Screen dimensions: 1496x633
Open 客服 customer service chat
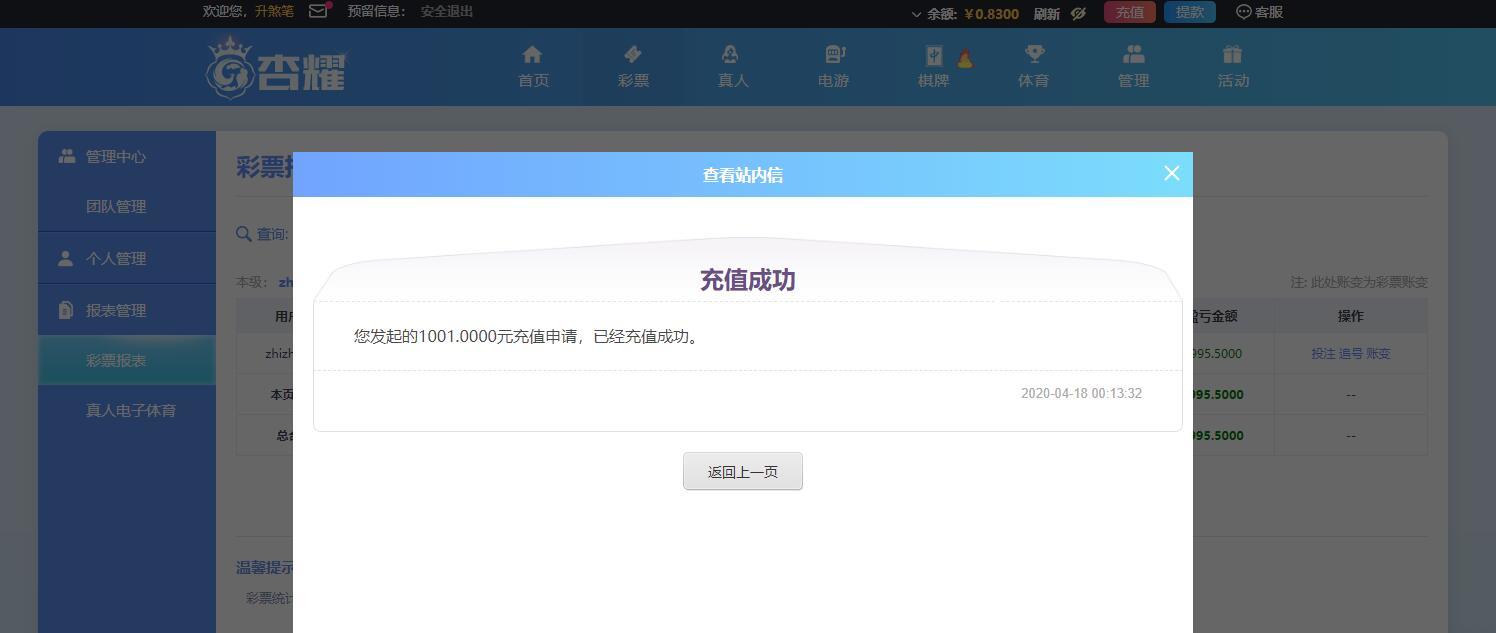click(x=1260, y=12)
